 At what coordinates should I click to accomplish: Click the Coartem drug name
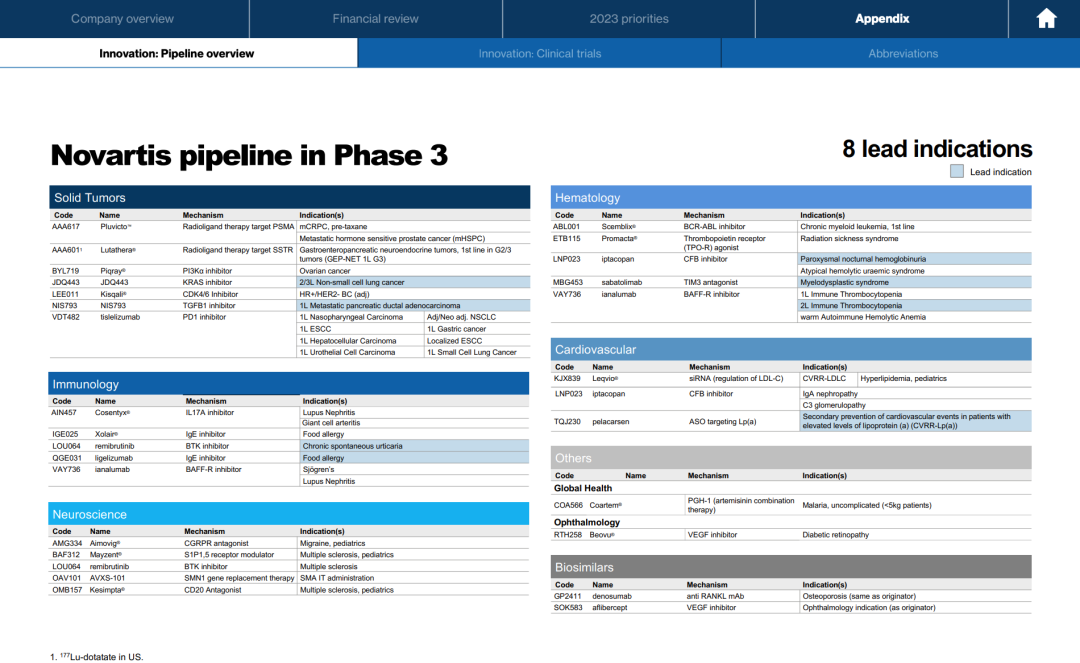coord(605,505)
